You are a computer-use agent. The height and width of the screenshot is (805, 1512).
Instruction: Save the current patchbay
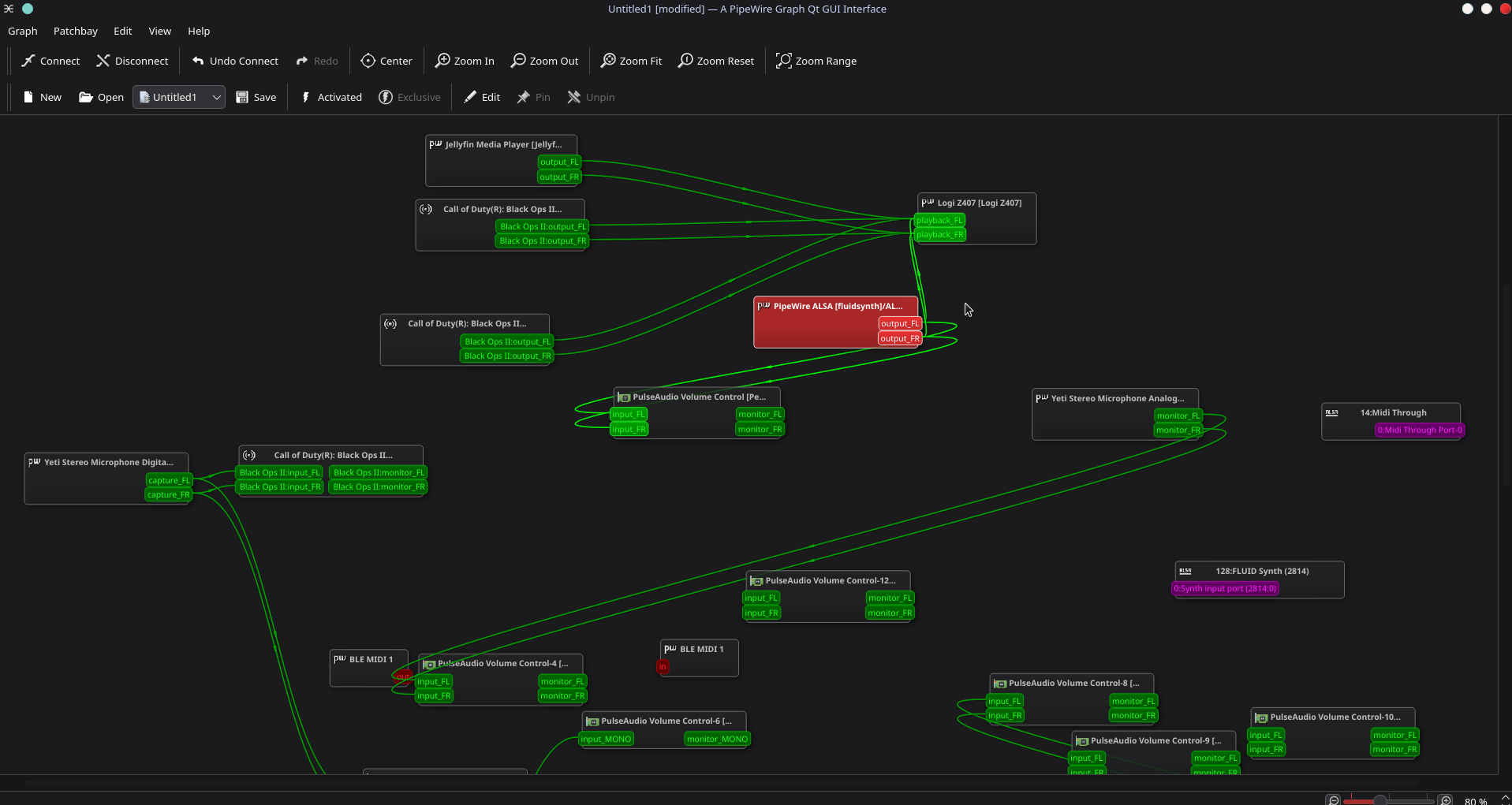(256, 97)
